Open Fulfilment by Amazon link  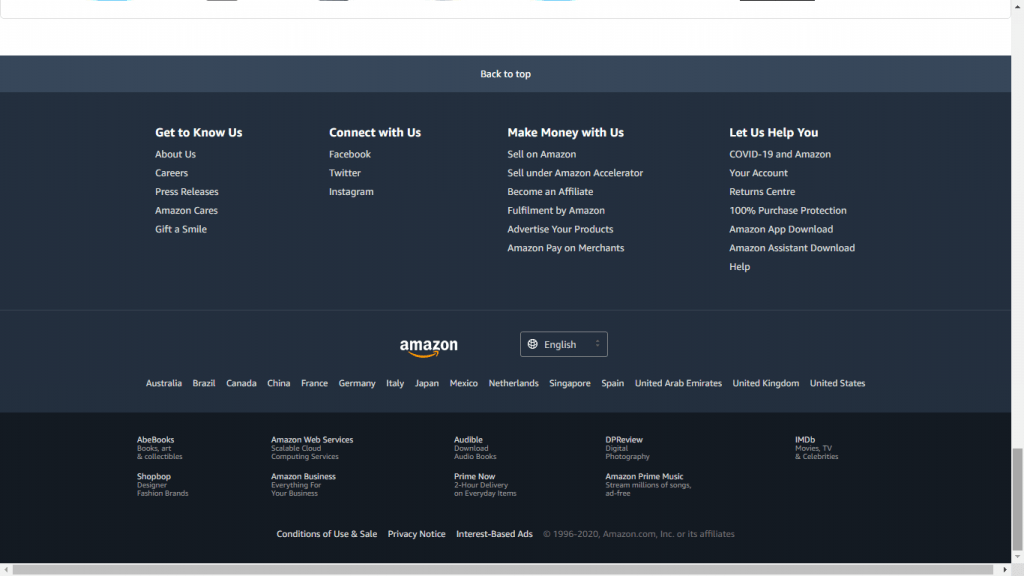[x=556, y=210]
